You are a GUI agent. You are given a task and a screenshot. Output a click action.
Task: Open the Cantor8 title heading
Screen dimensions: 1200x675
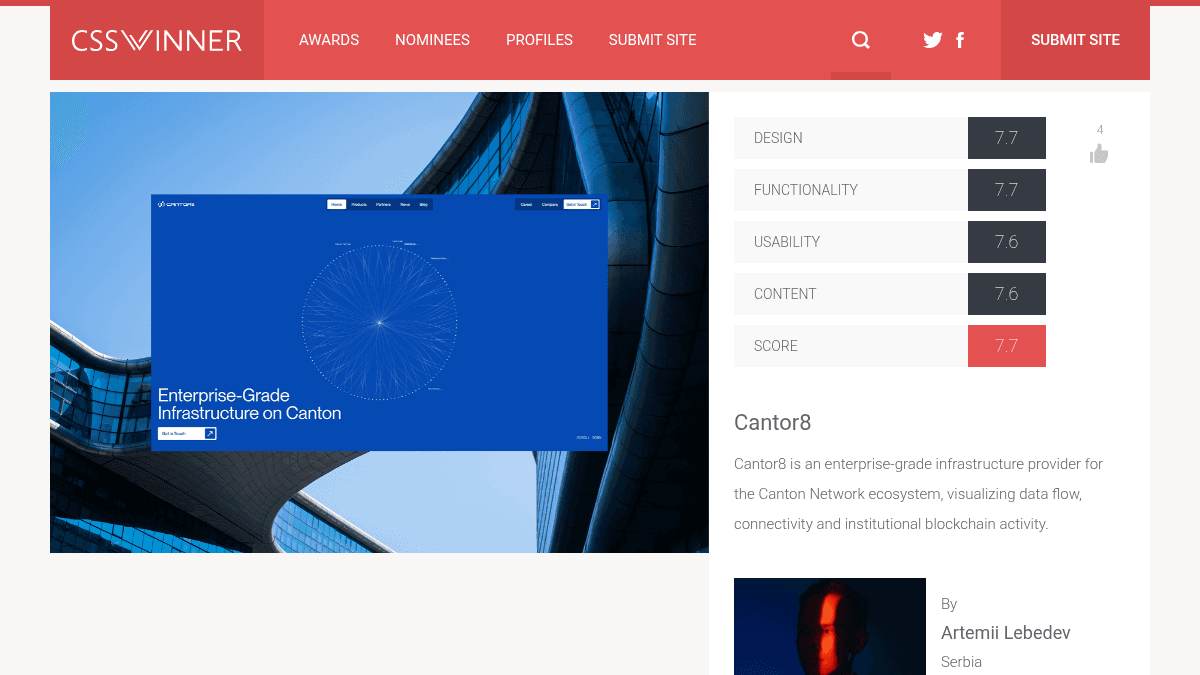[x=772, y=422]
